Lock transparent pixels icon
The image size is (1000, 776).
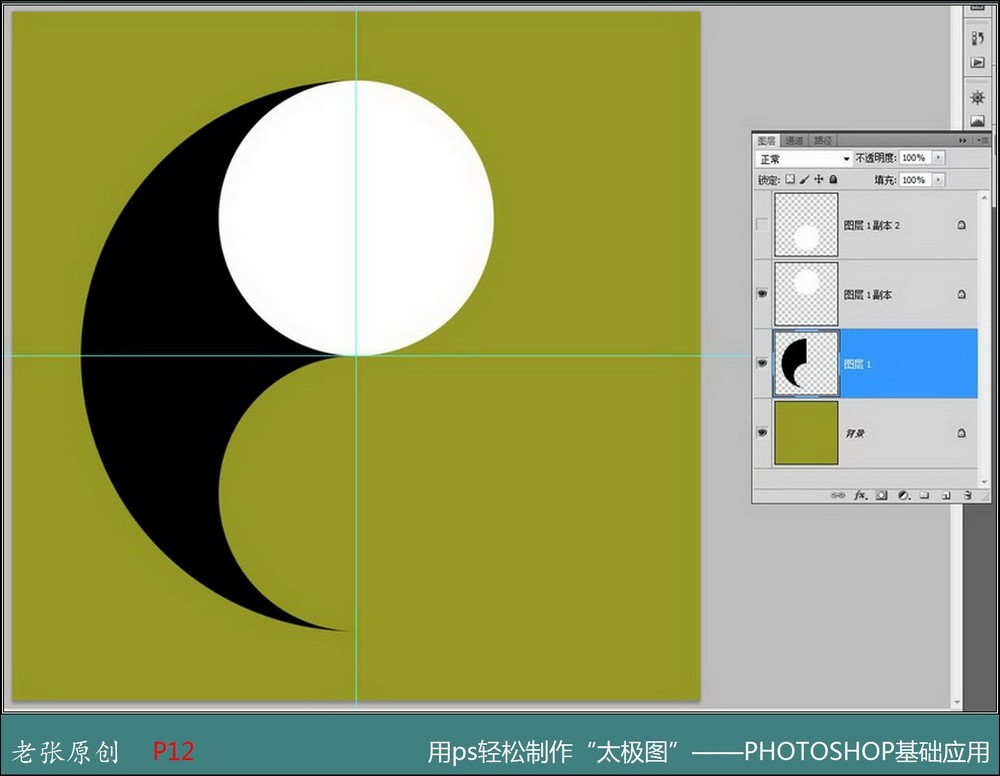(x=790, y=179)
